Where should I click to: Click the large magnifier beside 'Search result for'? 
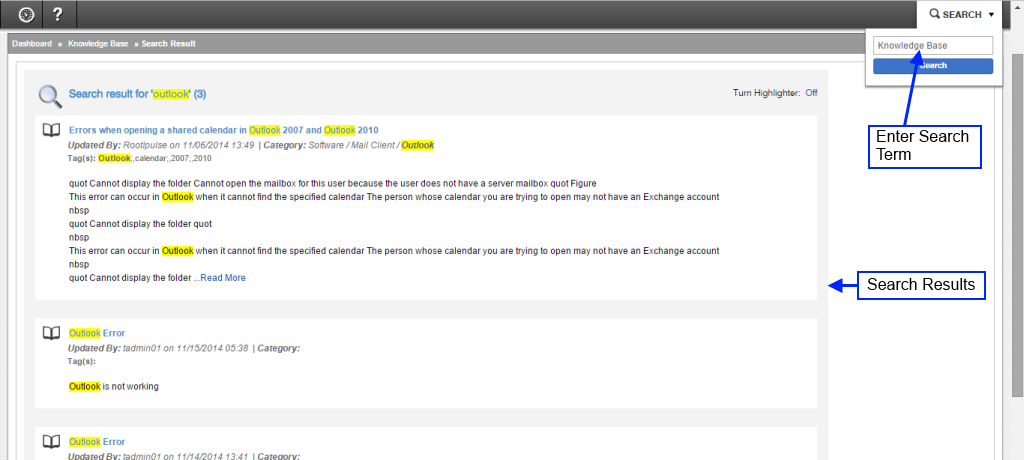point(50,96)
